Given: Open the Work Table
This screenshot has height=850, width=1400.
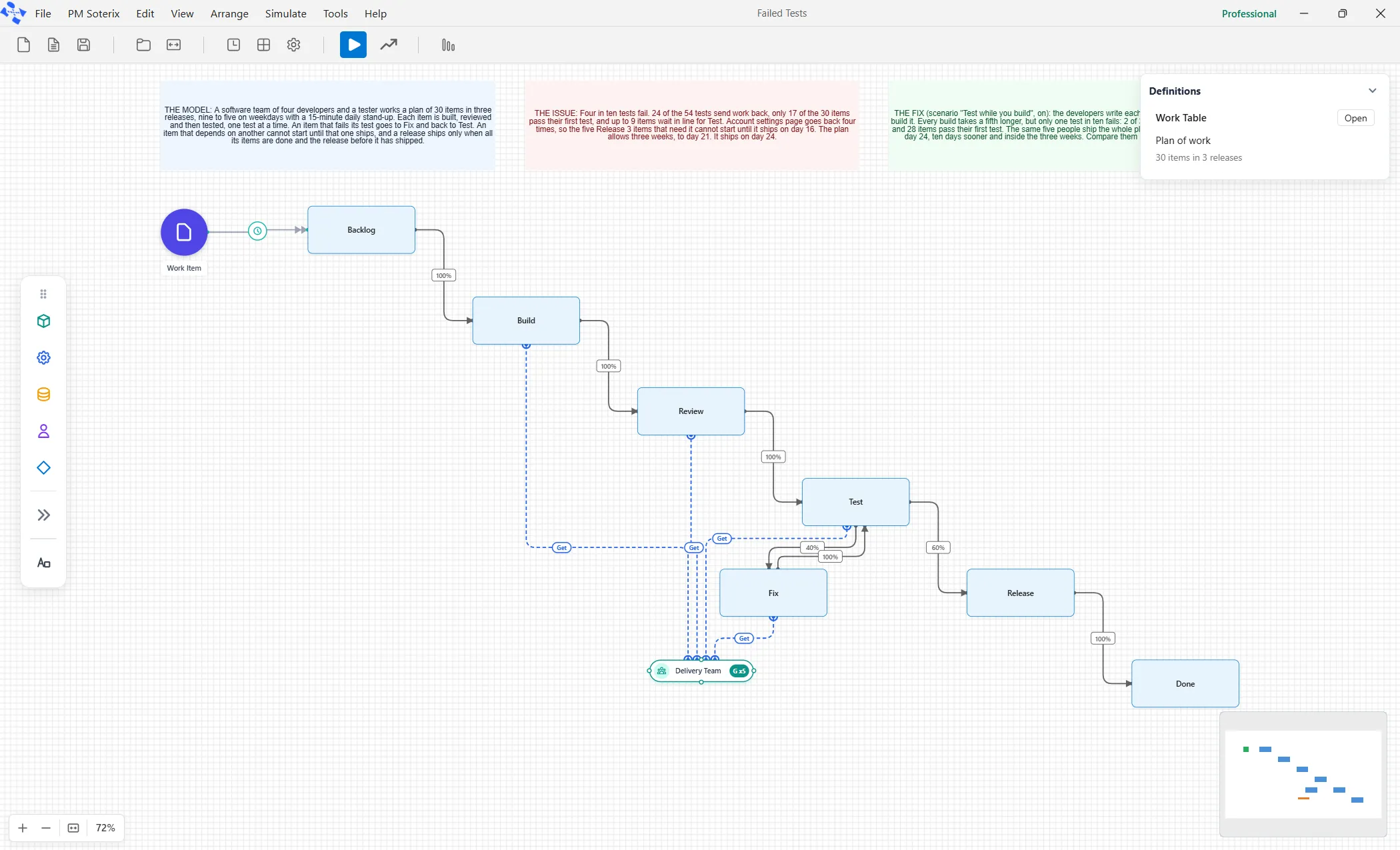Looking at the screenshot, I should point(1355,118).
